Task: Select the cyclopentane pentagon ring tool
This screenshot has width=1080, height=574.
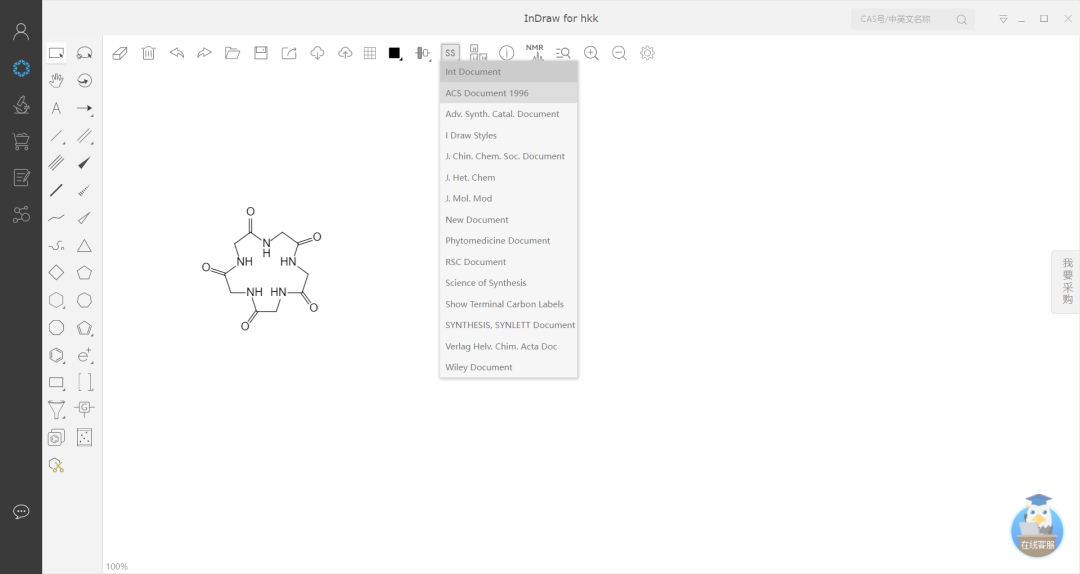Action: point(85,272)
